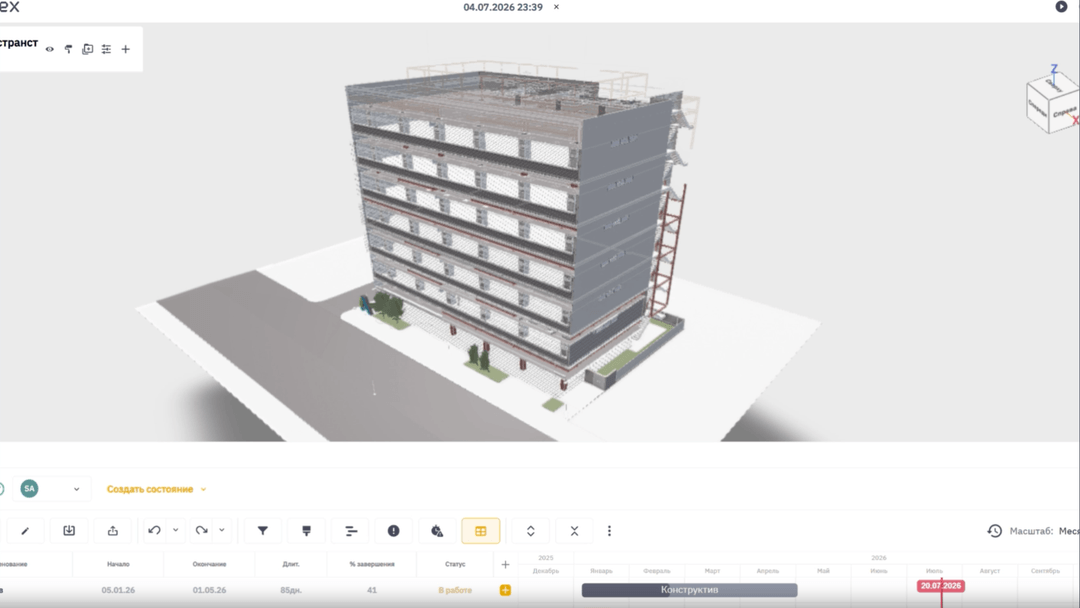Toggle the eye visibility icon in the top panel
The image size is (1080, 608).
50,49
